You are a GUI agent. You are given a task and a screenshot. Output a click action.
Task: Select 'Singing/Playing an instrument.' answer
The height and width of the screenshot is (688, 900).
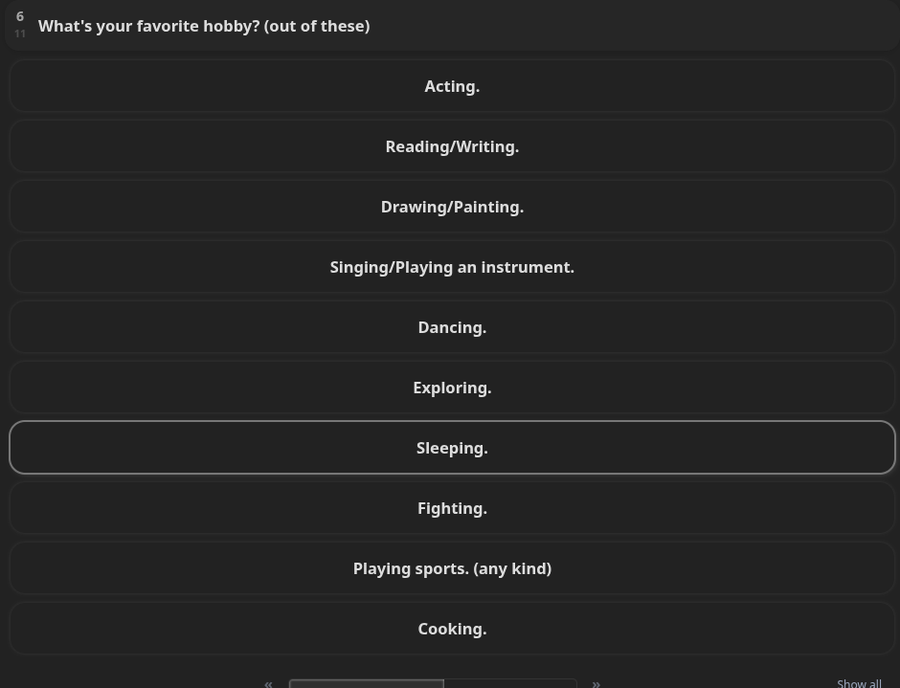click(x=452, y=267)
